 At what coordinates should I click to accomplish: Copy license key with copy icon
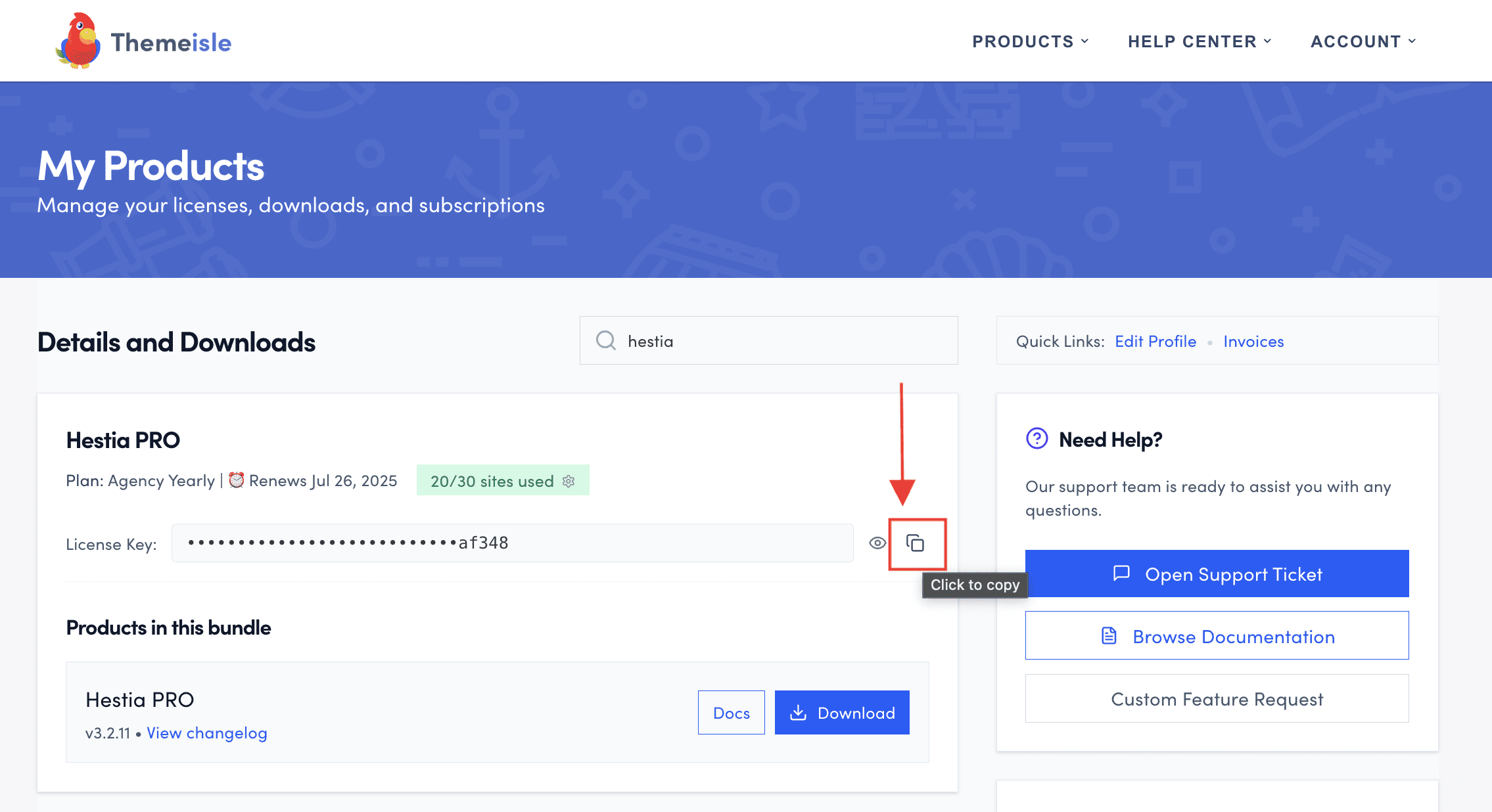click(x=916, y=543)
